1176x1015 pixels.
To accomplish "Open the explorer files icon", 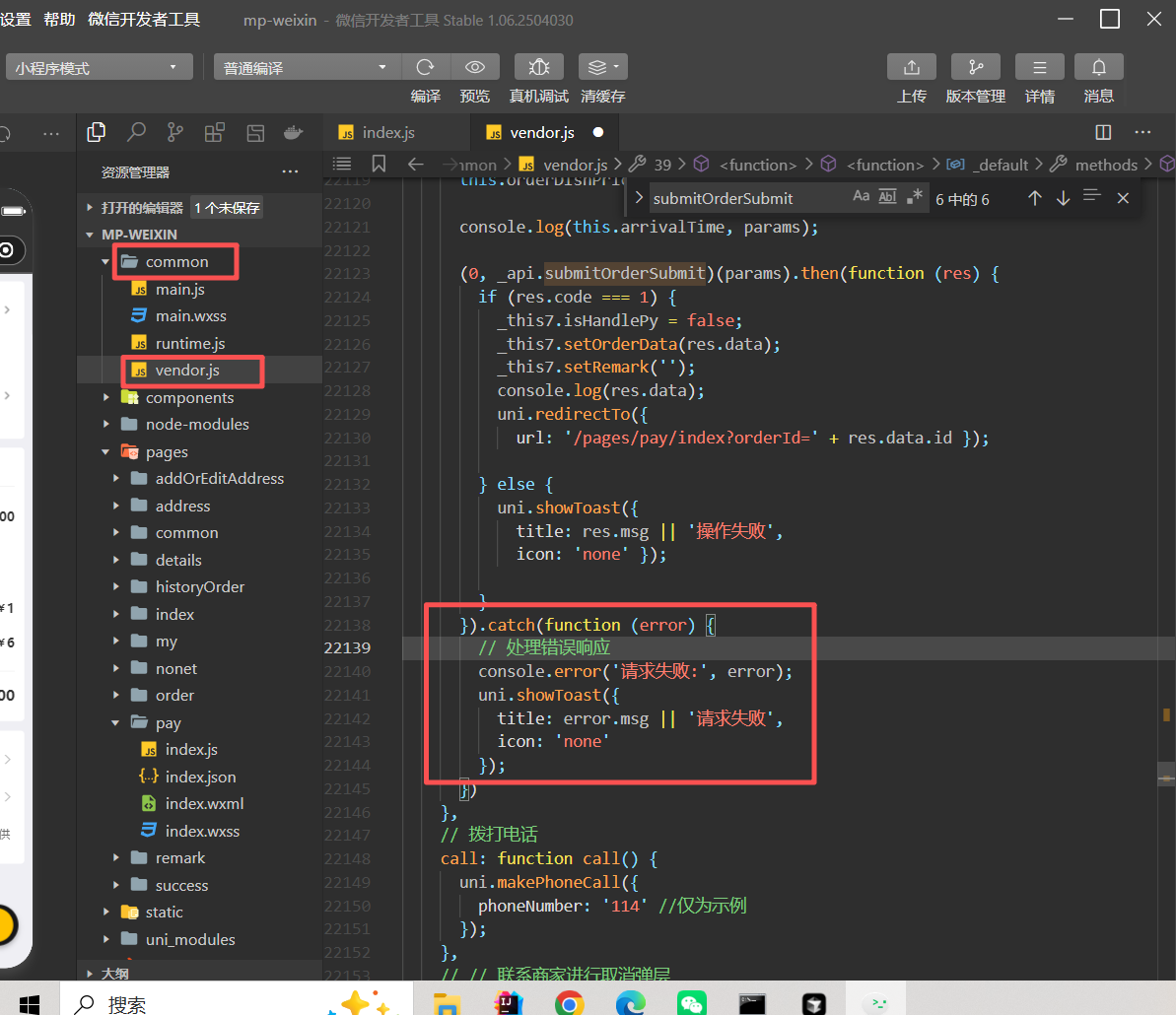I will tap(97, 133).
